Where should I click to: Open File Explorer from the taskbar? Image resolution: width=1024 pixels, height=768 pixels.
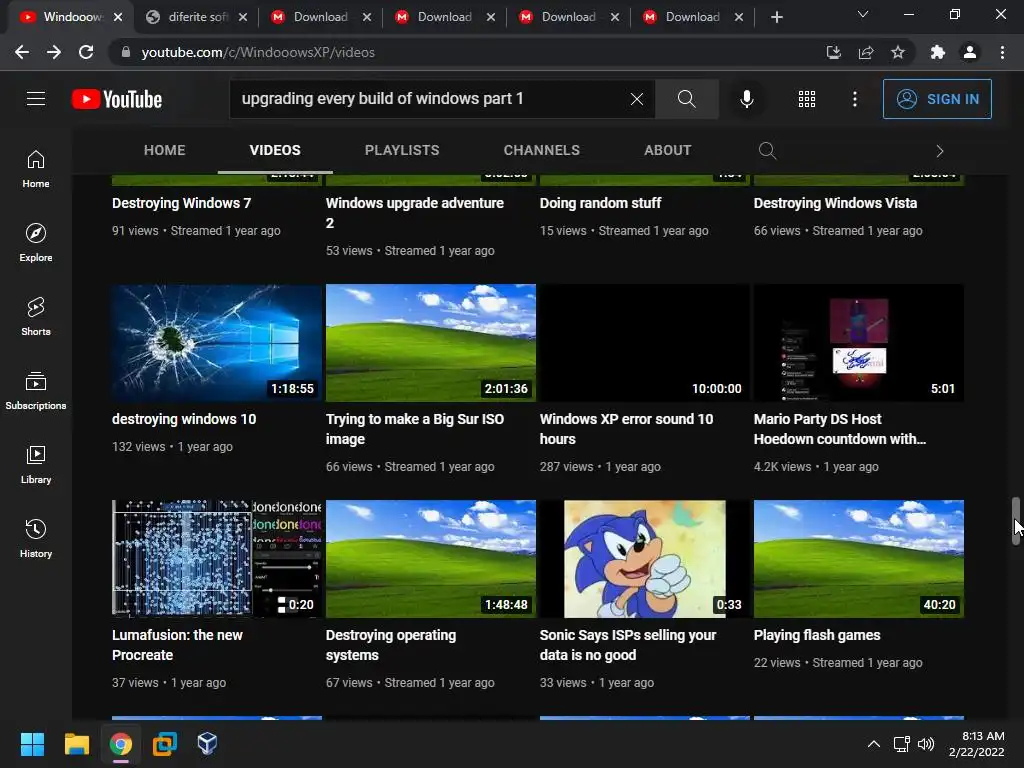point(76,744)
